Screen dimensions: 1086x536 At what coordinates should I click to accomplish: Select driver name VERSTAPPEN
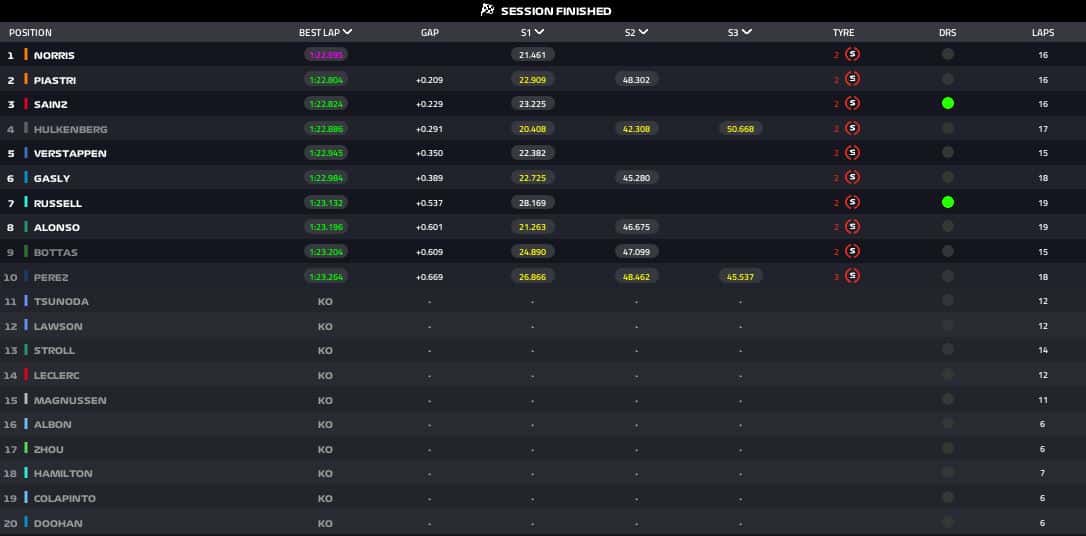pyautogui.click(x=70, y=154)
